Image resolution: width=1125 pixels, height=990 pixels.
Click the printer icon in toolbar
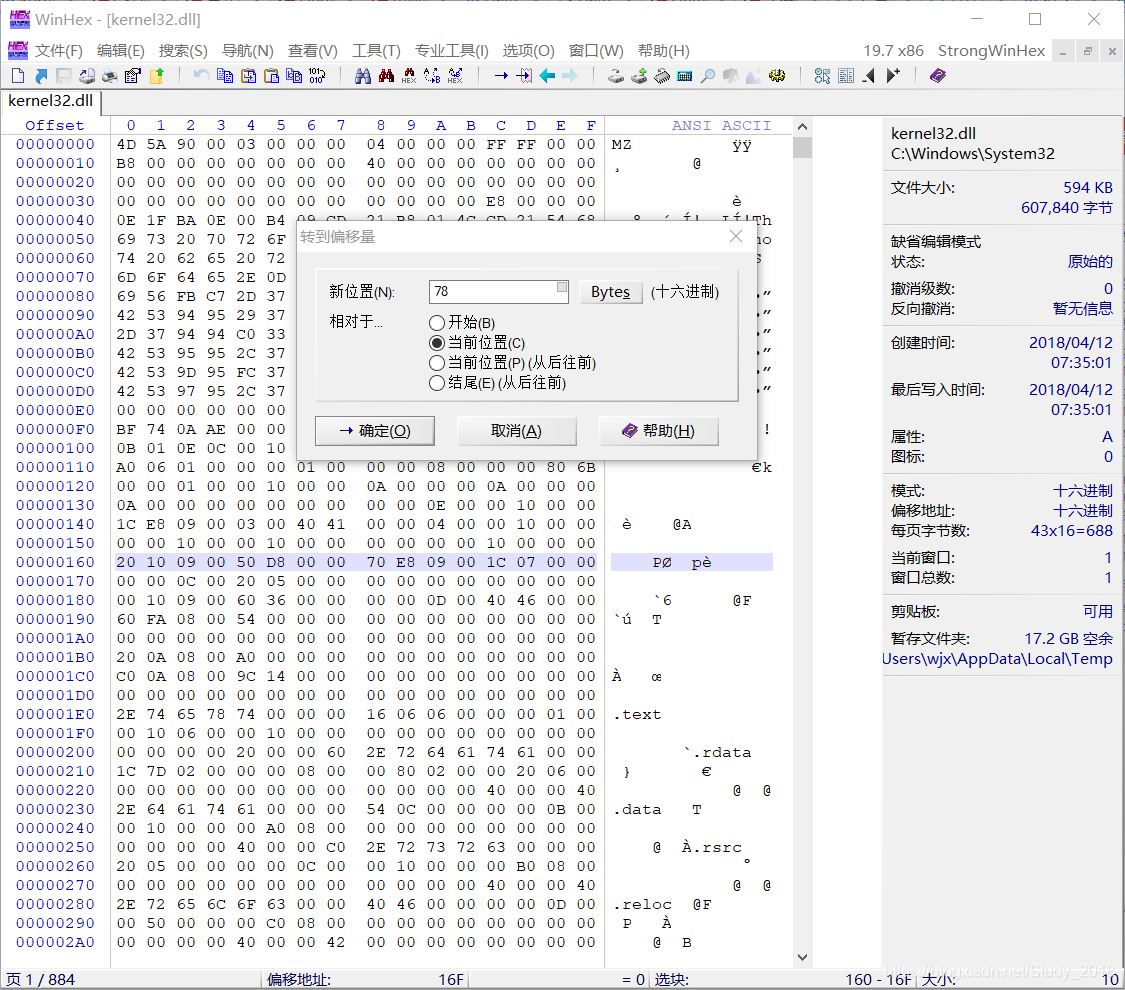tap(109, 75)
